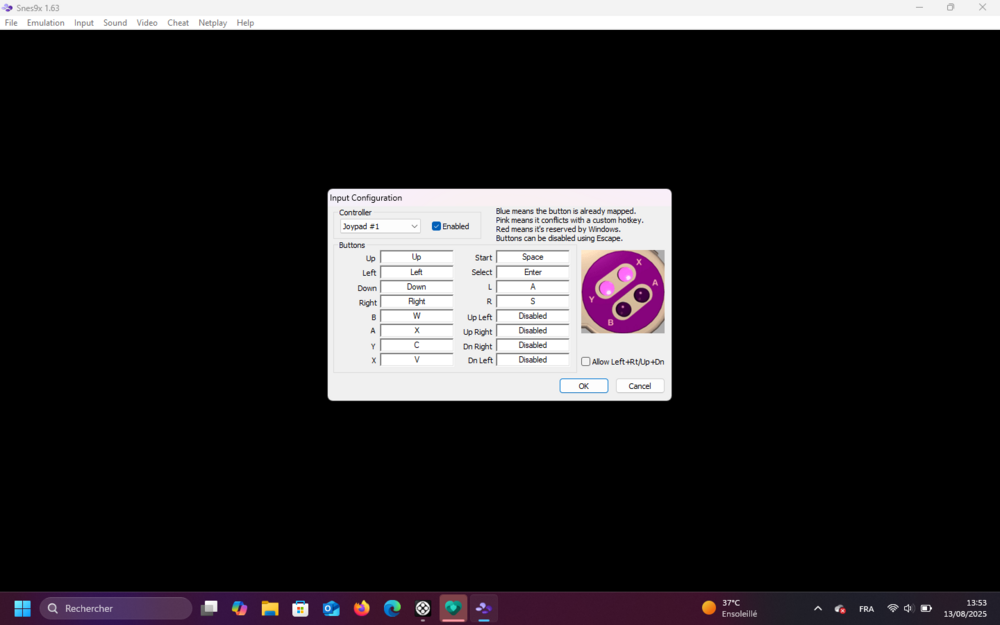
Task: Click the Snes9x taskbar icon
Action: tap(484, 608)
